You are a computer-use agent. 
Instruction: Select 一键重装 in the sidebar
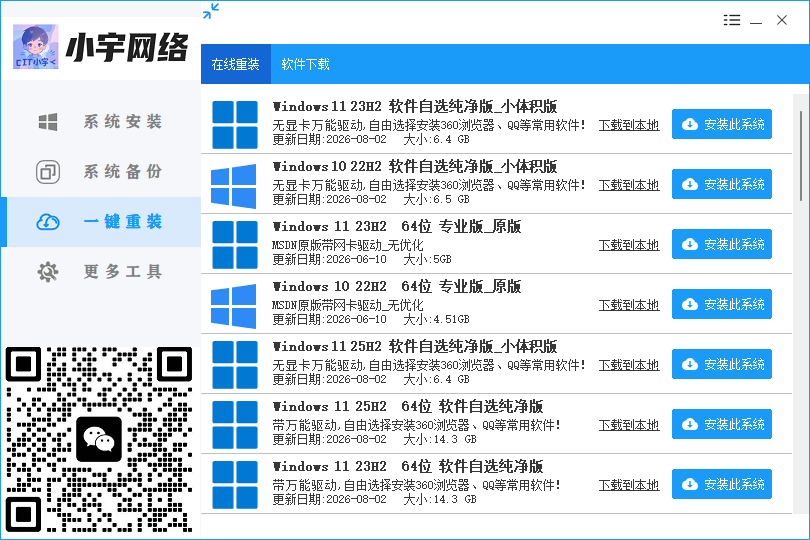[101, 222]
